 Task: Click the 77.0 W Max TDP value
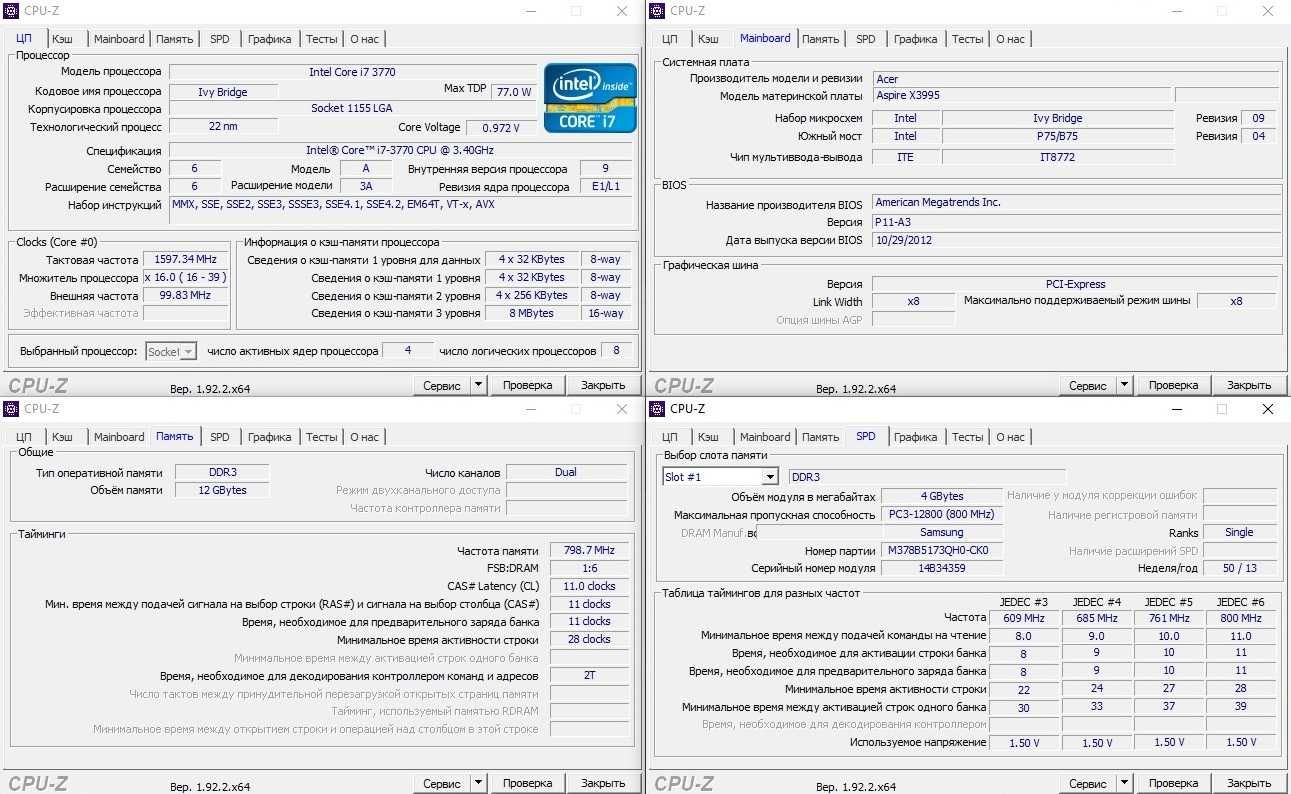click(513, 91)
